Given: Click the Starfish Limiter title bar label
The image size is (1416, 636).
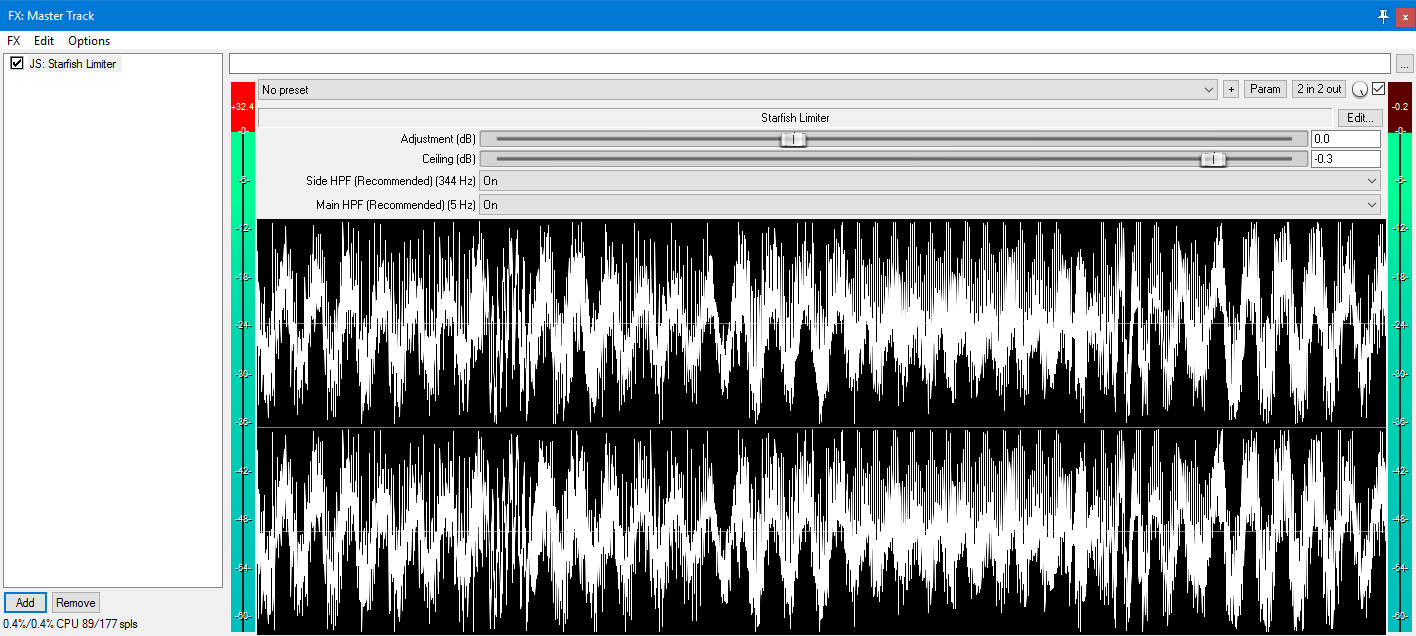Looking at the screenshot, I should tap(795, 118).
